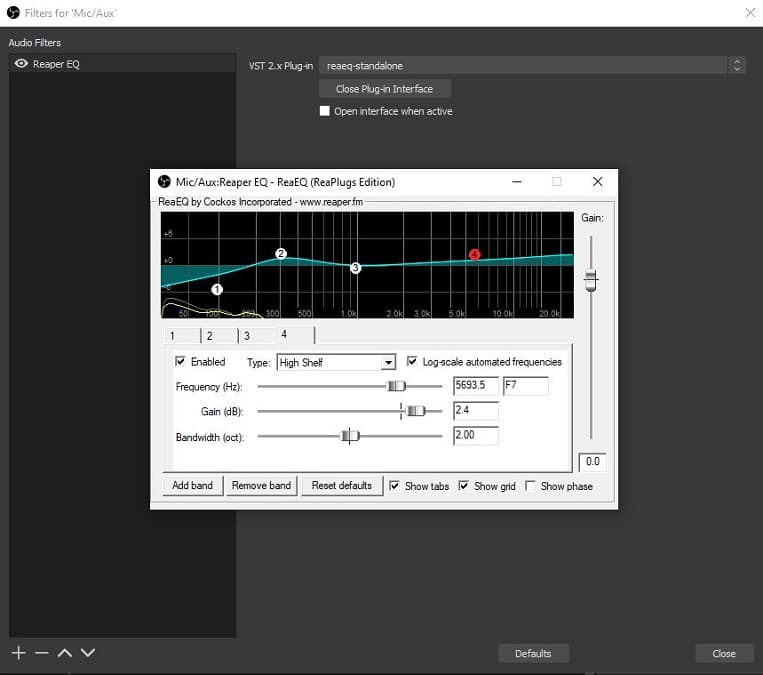Click Add band button
763x675 pixels.
(x=193, y=486)
